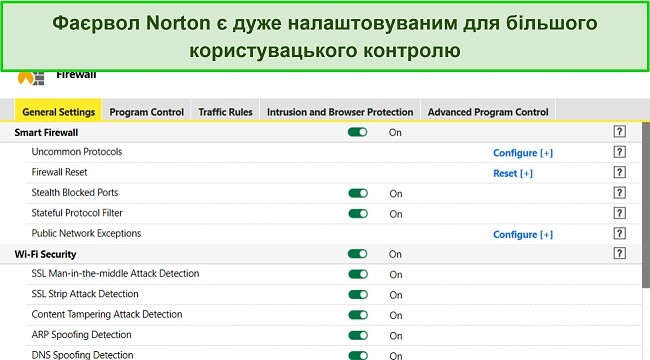This screenshot has width=650, height=360.
Task: Click the DNS Spoofing Detection label
Action: coord(82,355)
